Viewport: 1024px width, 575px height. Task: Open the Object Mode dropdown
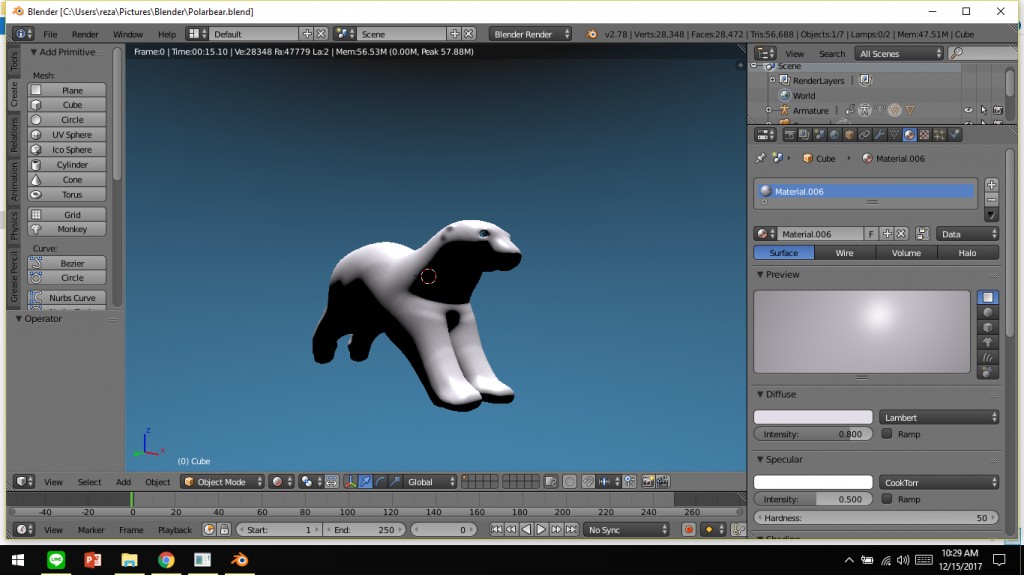tap(222, 482)
